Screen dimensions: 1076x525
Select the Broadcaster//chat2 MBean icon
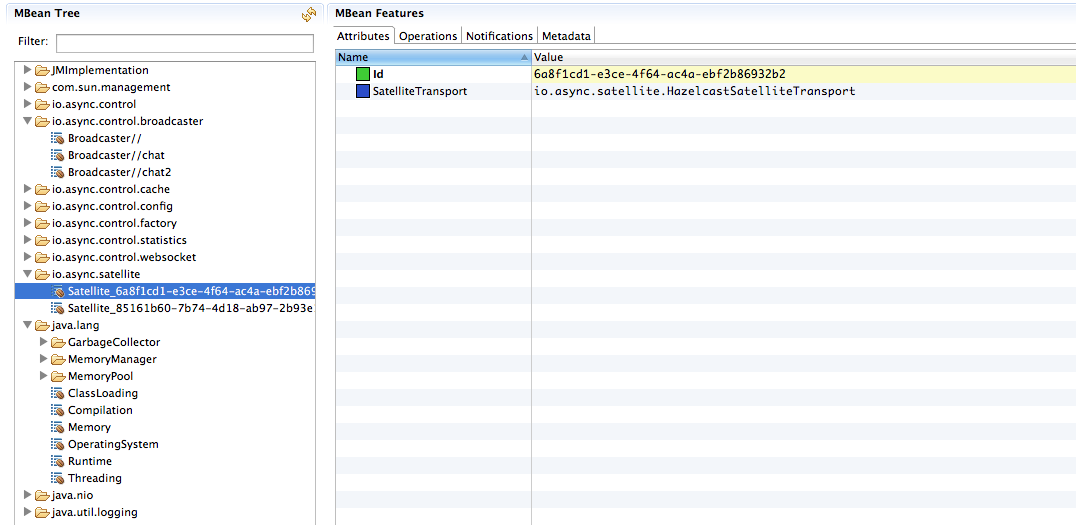tap(58, 172)
